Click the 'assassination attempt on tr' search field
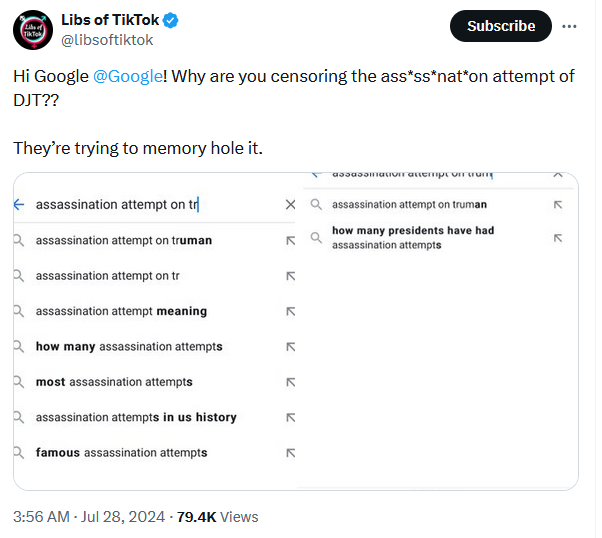Image resolution: width=602 pixels, height=538 pixels. pyautogui.click(x=154, y=205)
